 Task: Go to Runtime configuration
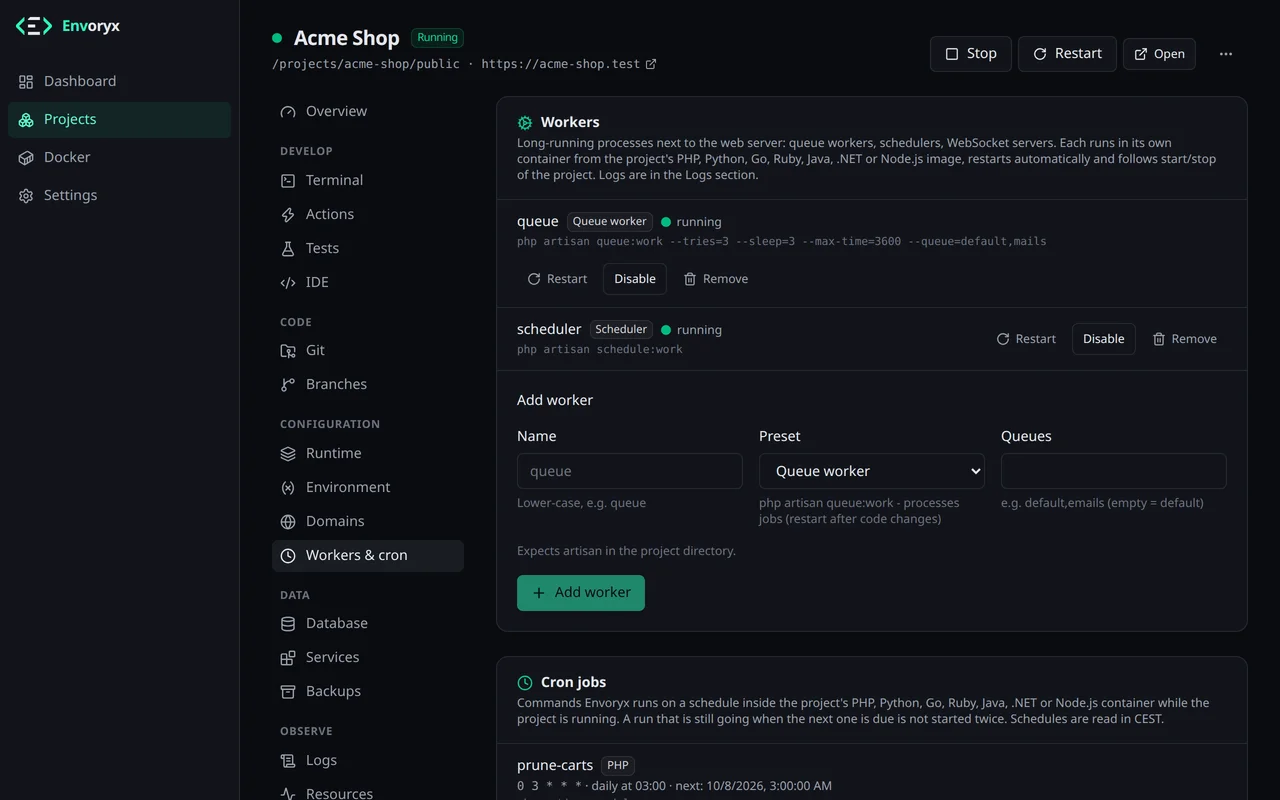(368, 453)
